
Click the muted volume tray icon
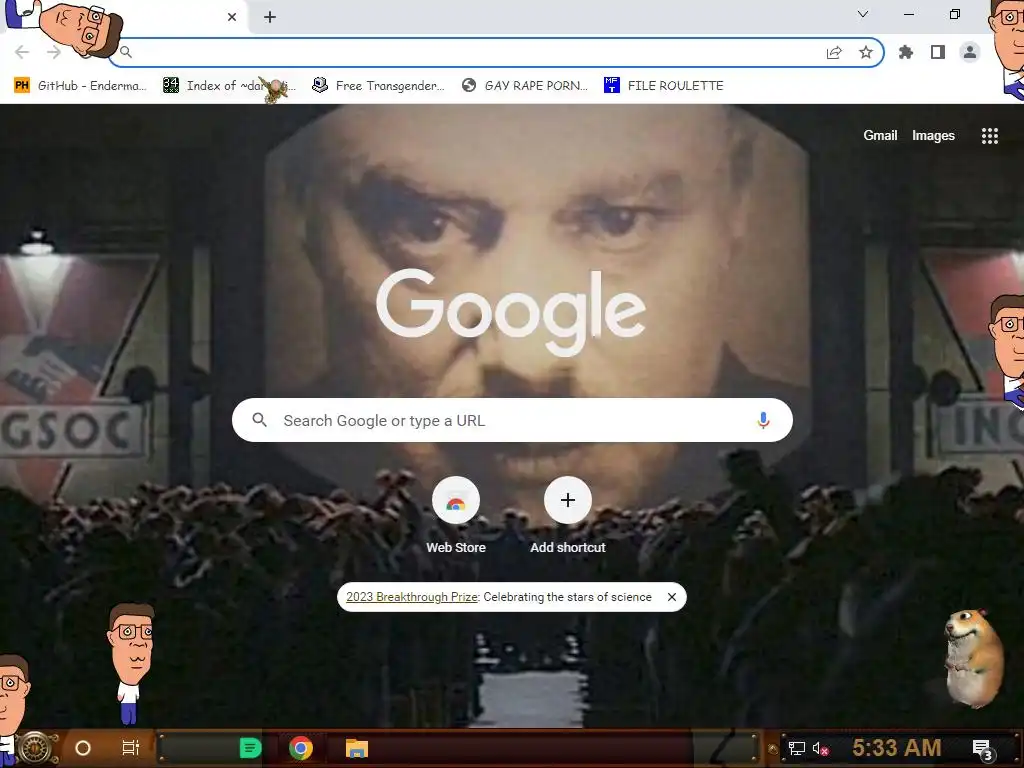(x=821, y=748)
